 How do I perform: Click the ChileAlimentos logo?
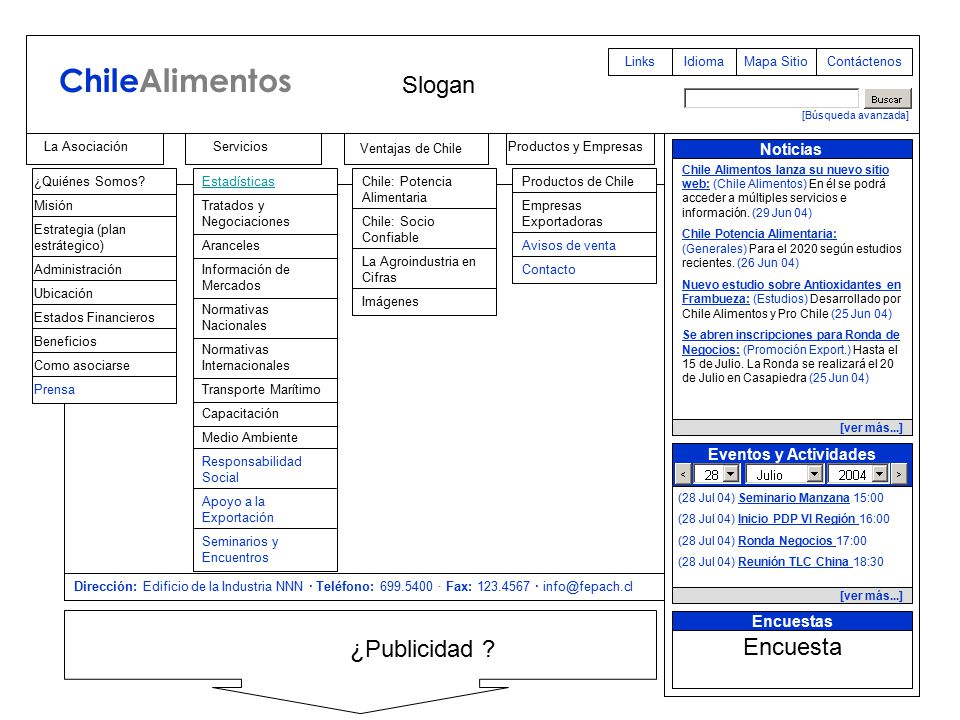point(175,81)
